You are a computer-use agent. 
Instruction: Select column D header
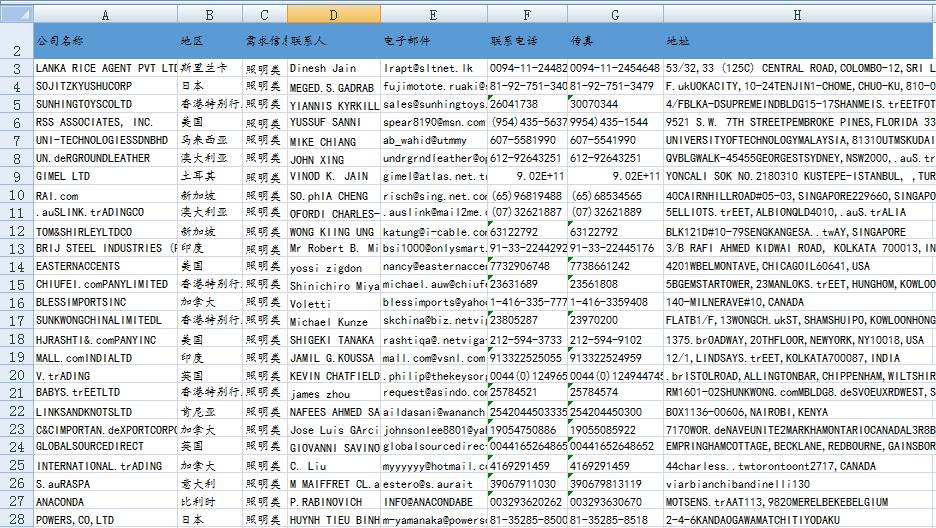pos(333,15)
